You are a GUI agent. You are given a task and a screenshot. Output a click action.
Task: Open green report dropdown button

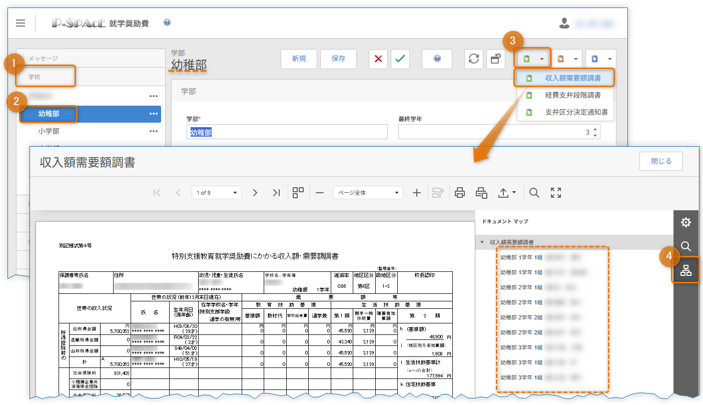tap(533, 59)
